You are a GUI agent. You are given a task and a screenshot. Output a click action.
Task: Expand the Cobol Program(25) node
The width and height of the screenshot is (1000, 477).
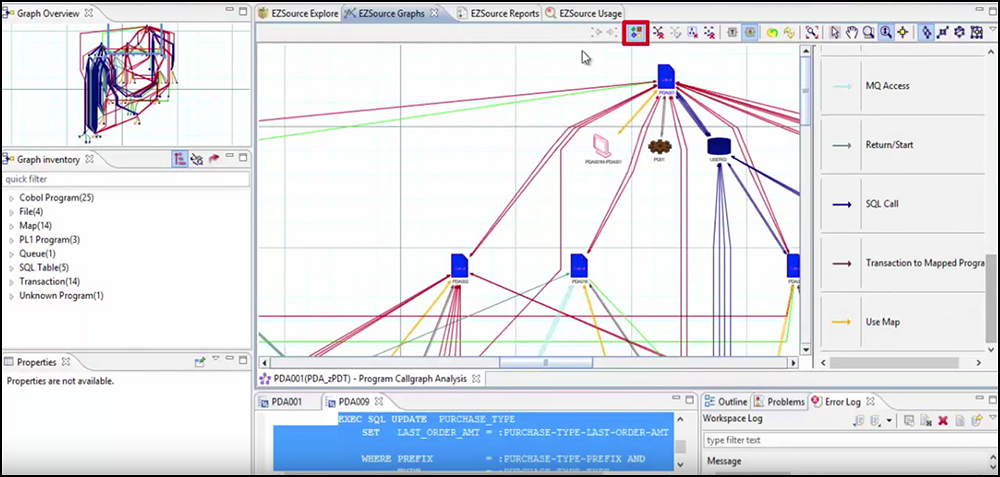11,198
